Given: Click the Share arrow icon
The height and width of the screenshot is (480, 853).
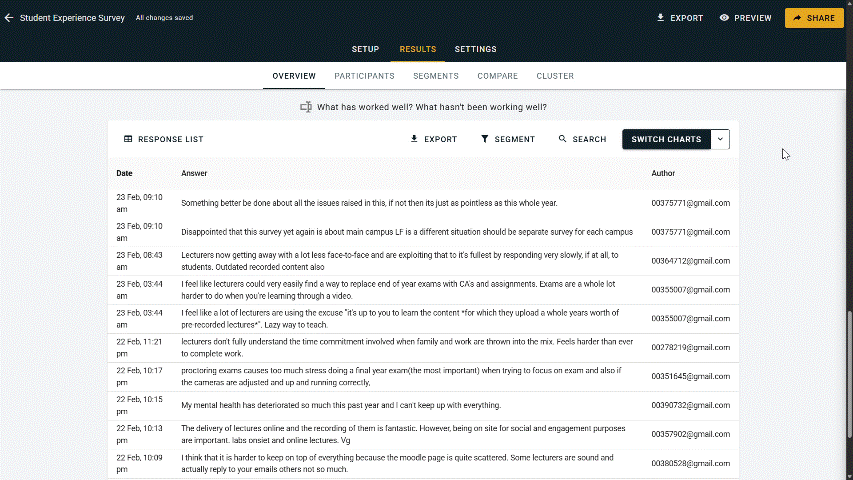Looking at the screenshot, I should pos(797,18).
